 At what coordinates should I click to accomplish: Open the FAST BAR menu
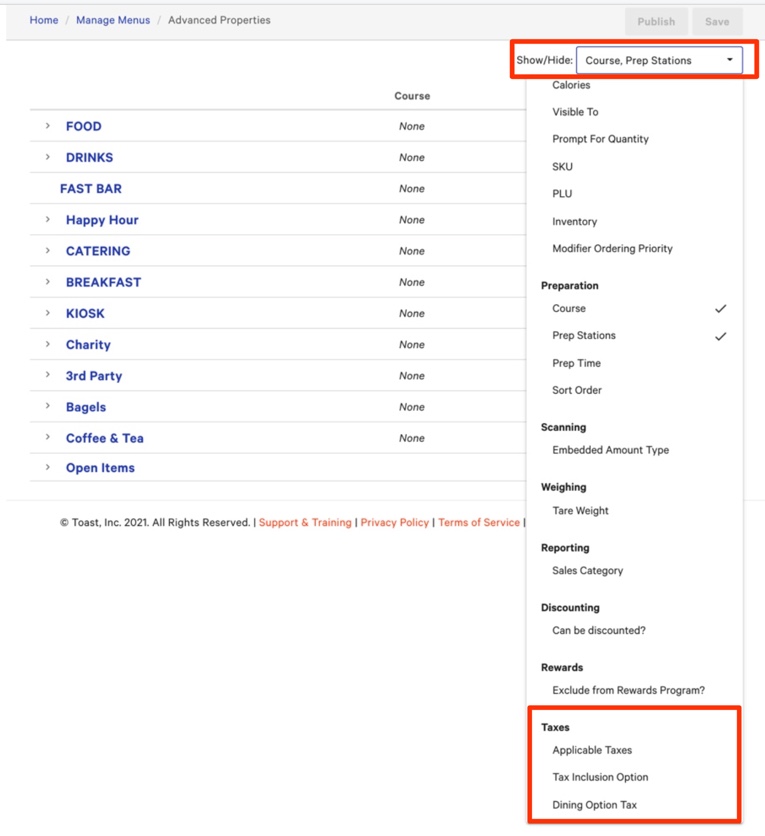(91, 189)
